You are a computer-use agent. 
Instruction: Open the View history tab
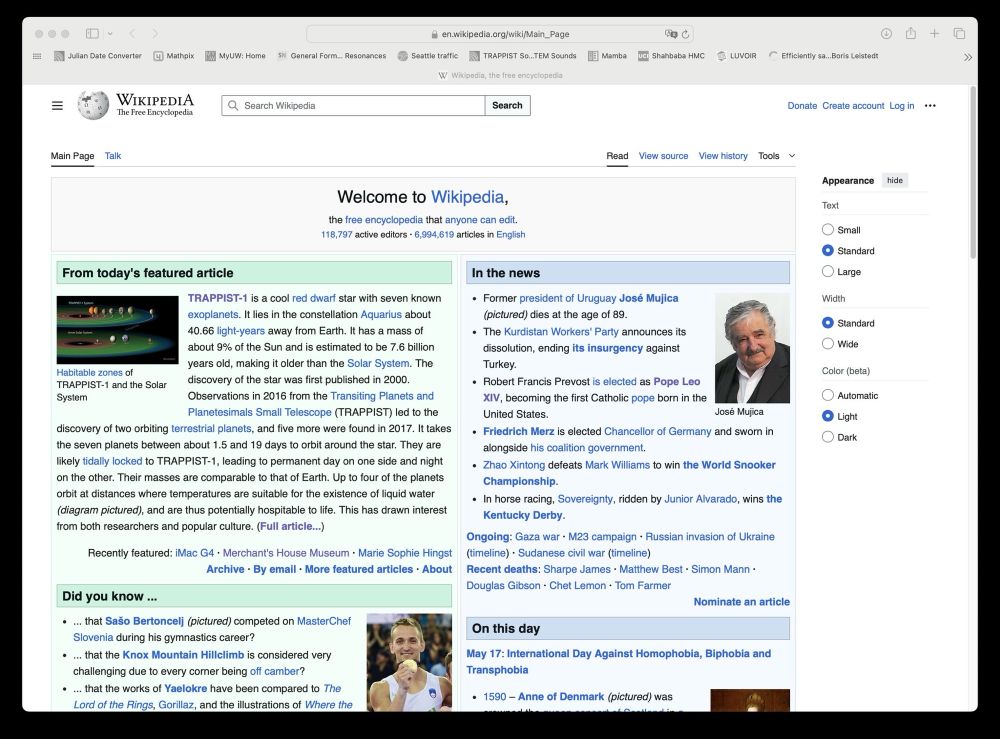[x=723, y=156]
